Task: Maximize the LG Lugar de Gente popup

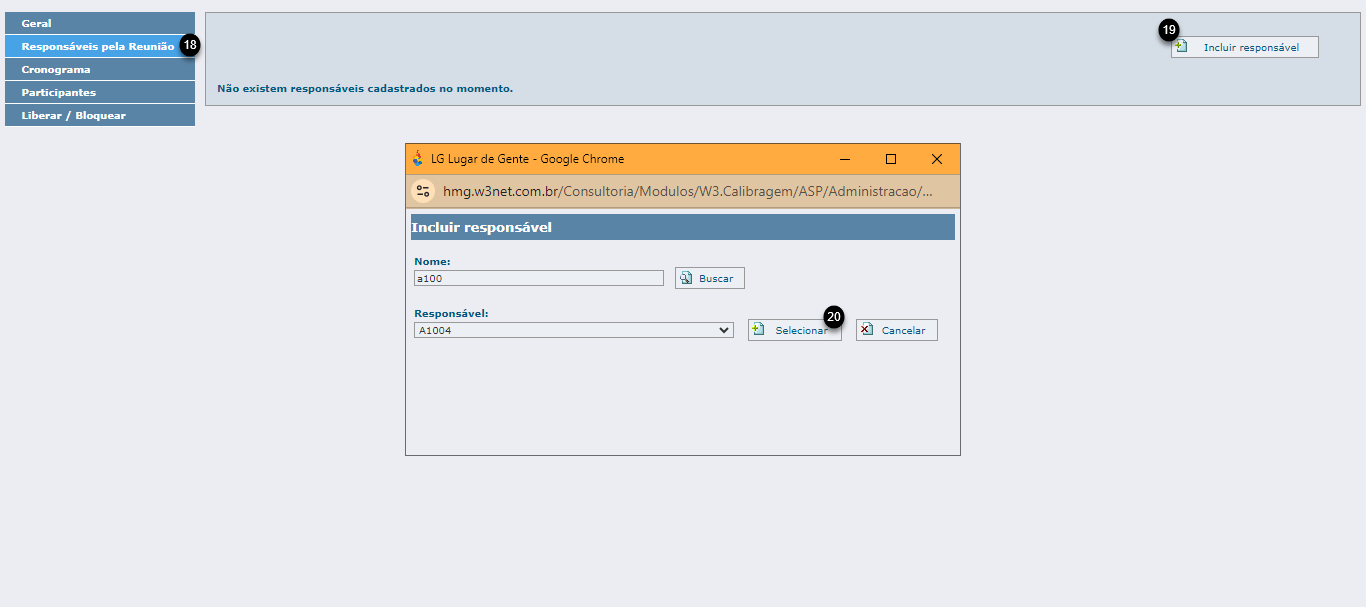Action: 891,159
